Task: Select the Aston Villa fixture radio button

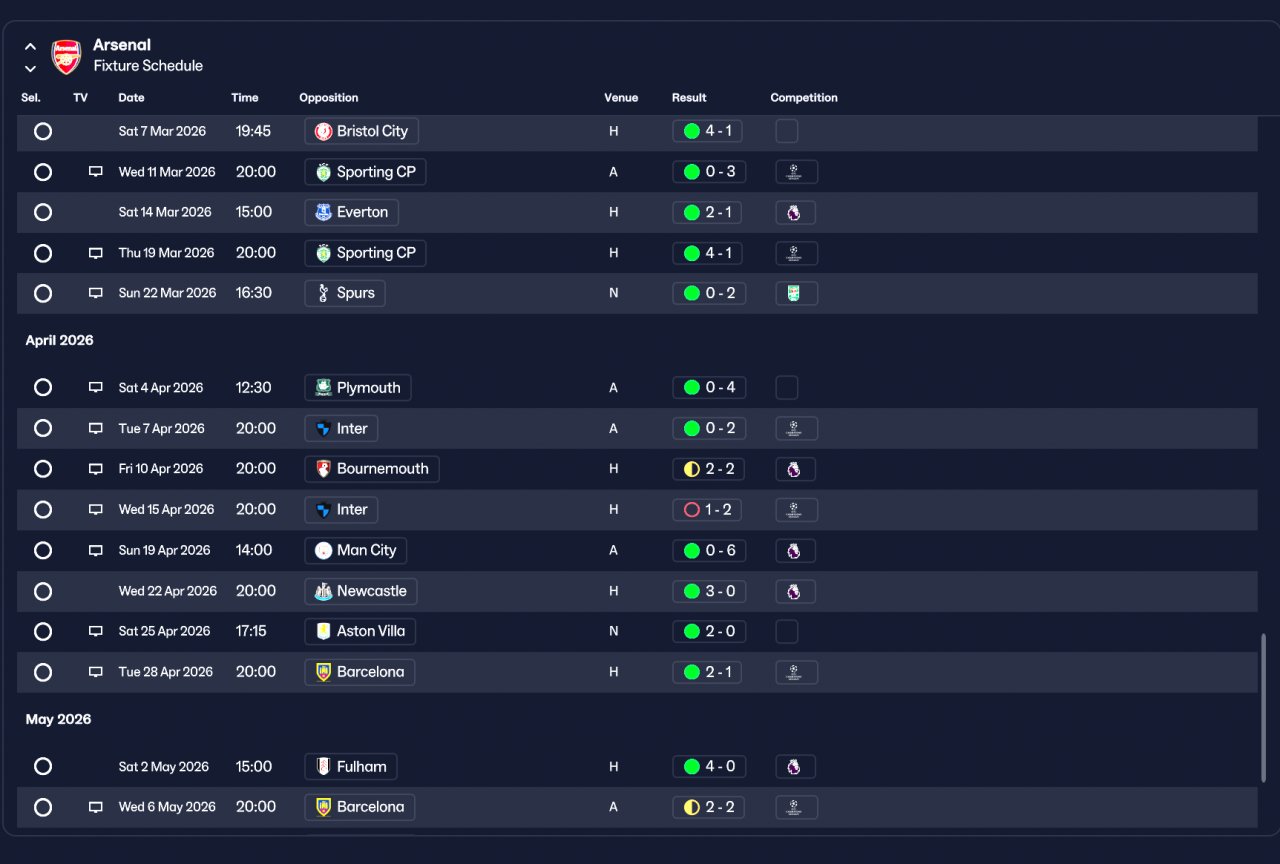Action: click(43, 631)
